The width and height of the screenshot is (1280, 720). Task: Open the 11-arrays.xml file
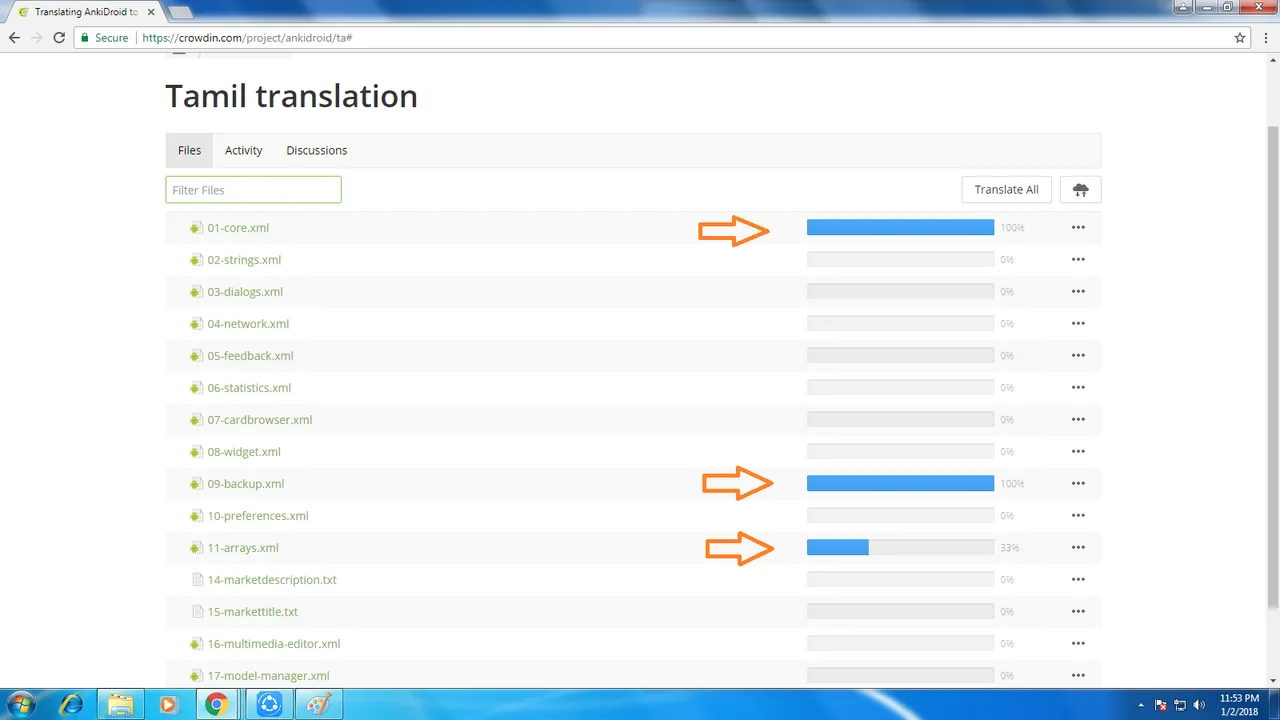[243, 548]
